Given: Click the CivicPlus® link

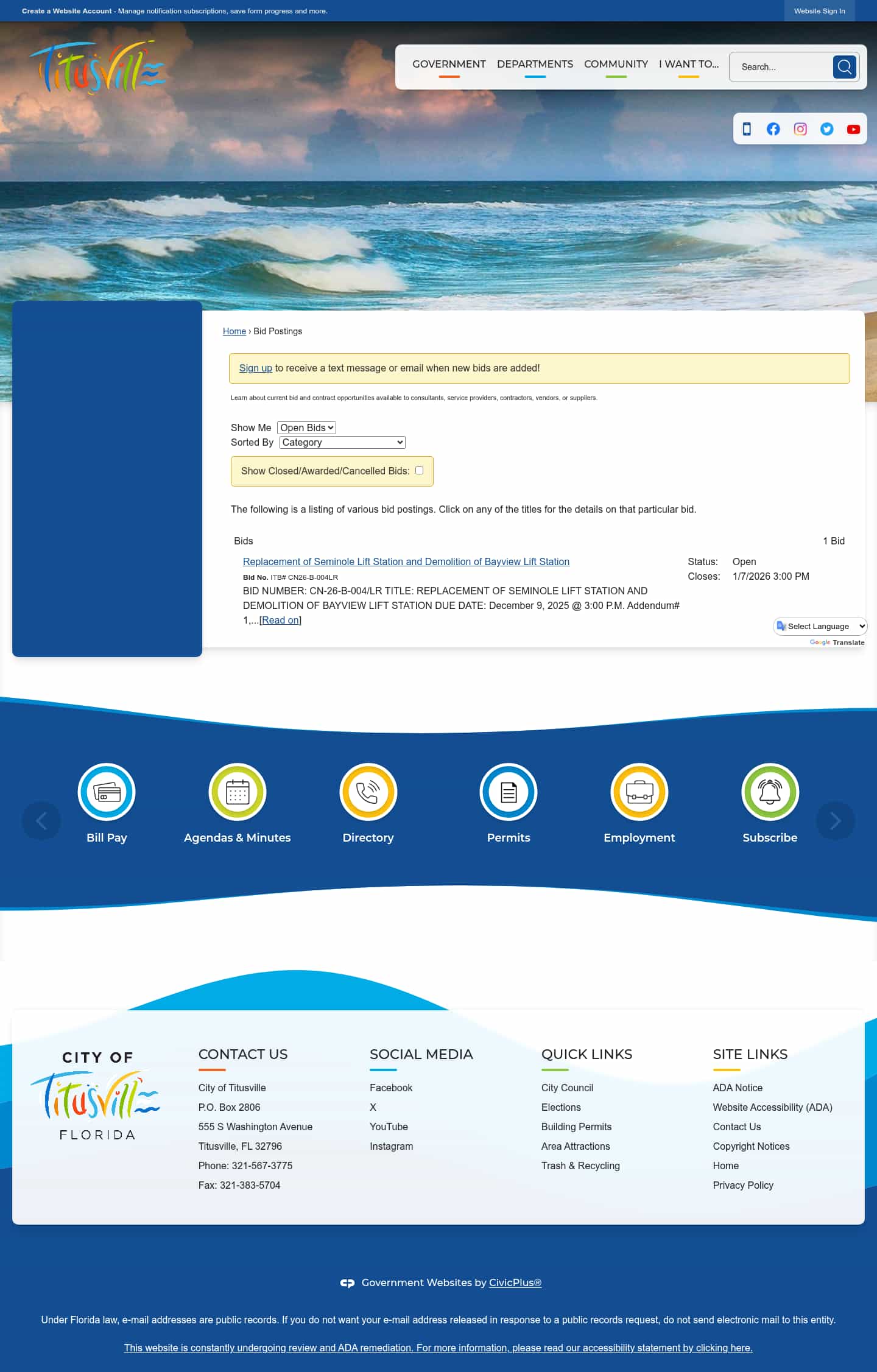Looking at the screenshot, I should pyautogui.click(x=515, y=1282).
